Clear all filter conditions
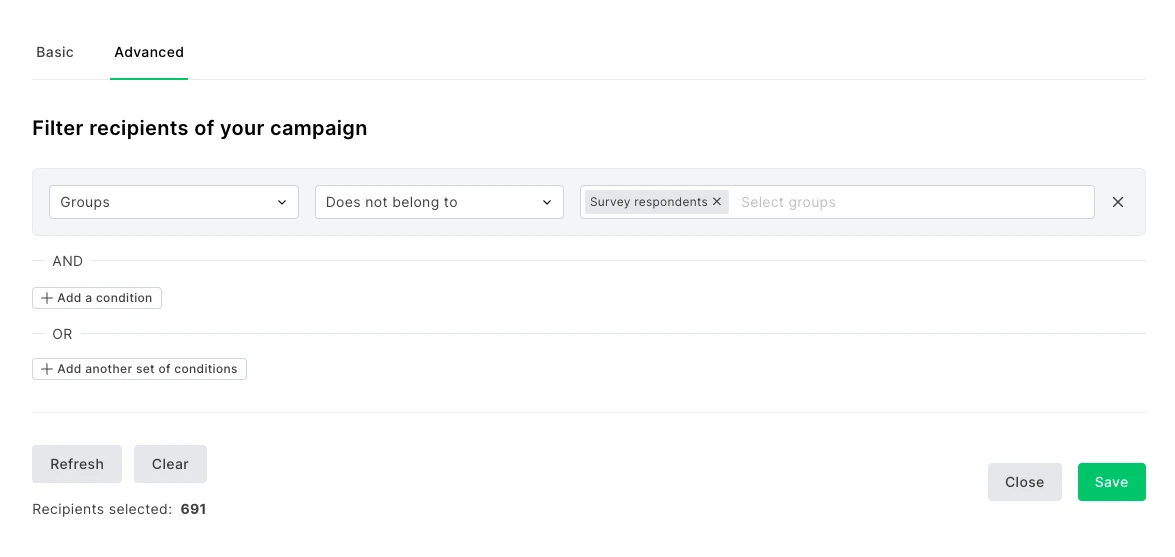The width and height of the screenshot is (1175, 557). (x=170, y=464)
